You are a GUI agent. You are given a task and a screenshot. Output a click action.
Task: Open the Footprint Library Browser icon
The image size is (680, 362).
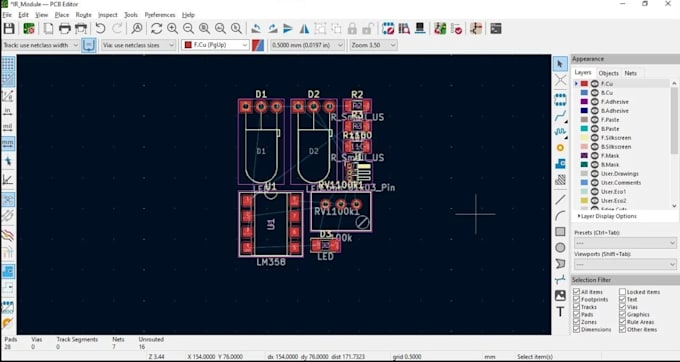[x=404, y=29]
